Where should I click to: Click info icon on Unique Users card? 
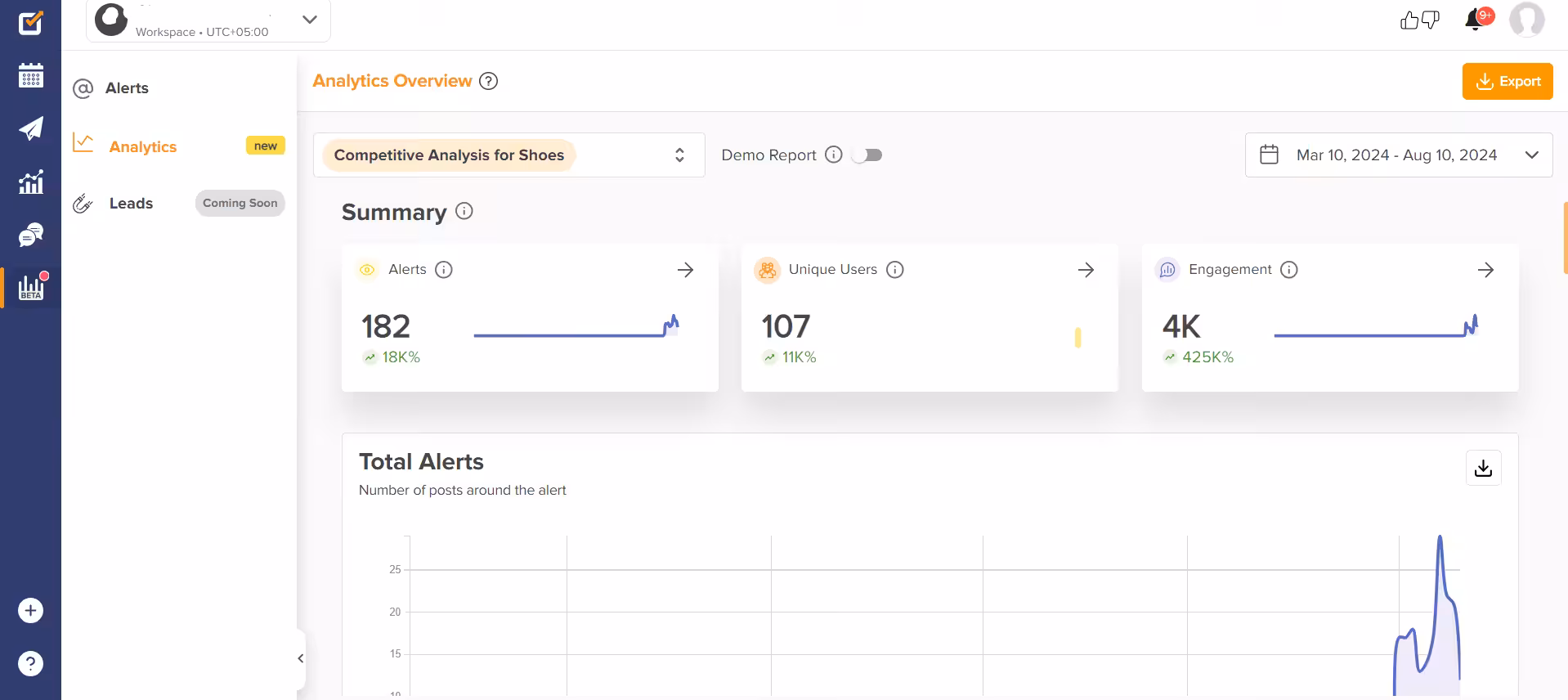pyautogui.click(x=894, y=269)
